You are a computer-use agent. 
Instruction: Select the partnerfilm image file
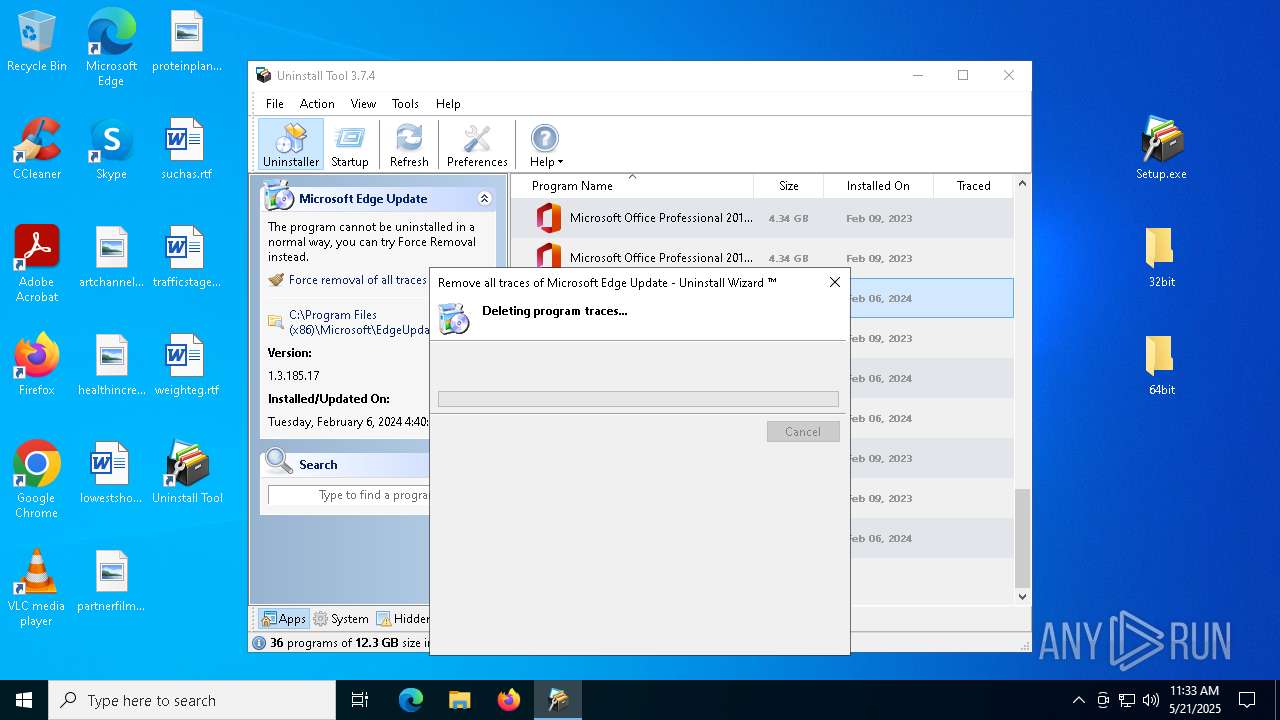(x=111, y=582)
